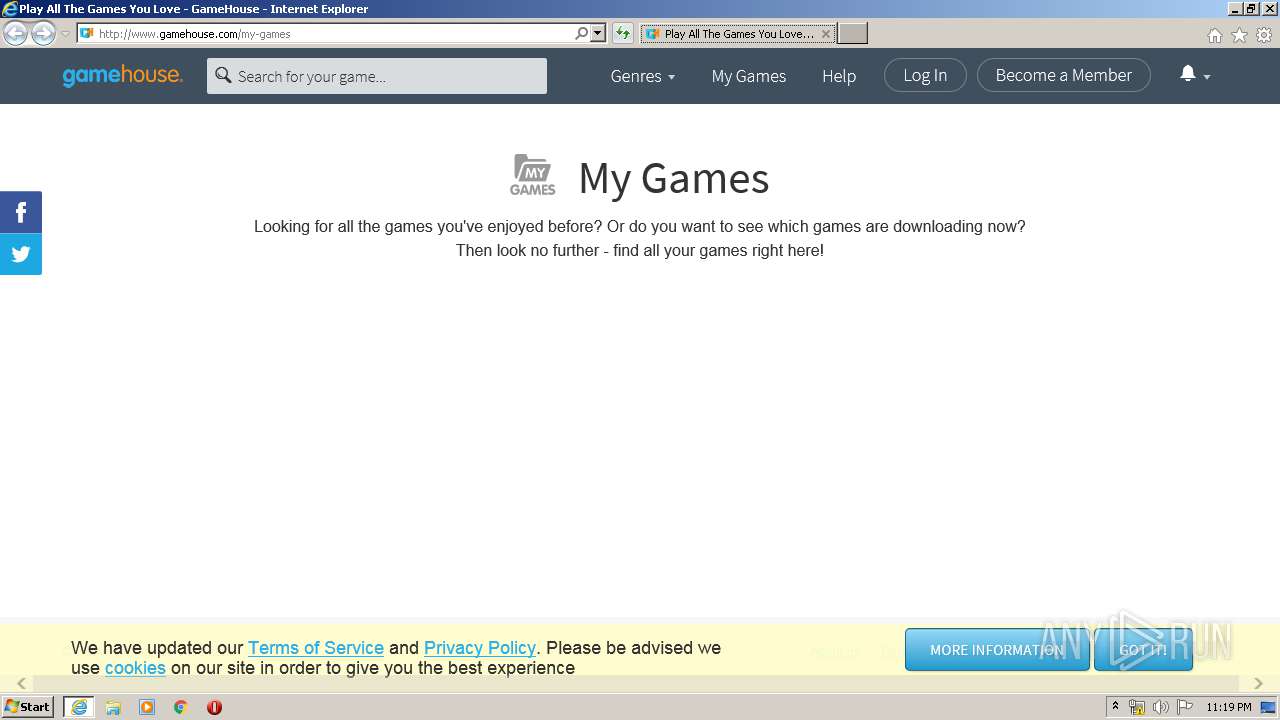
Task: Click the MORE INFORMATION button
Action: click(997, 650)
